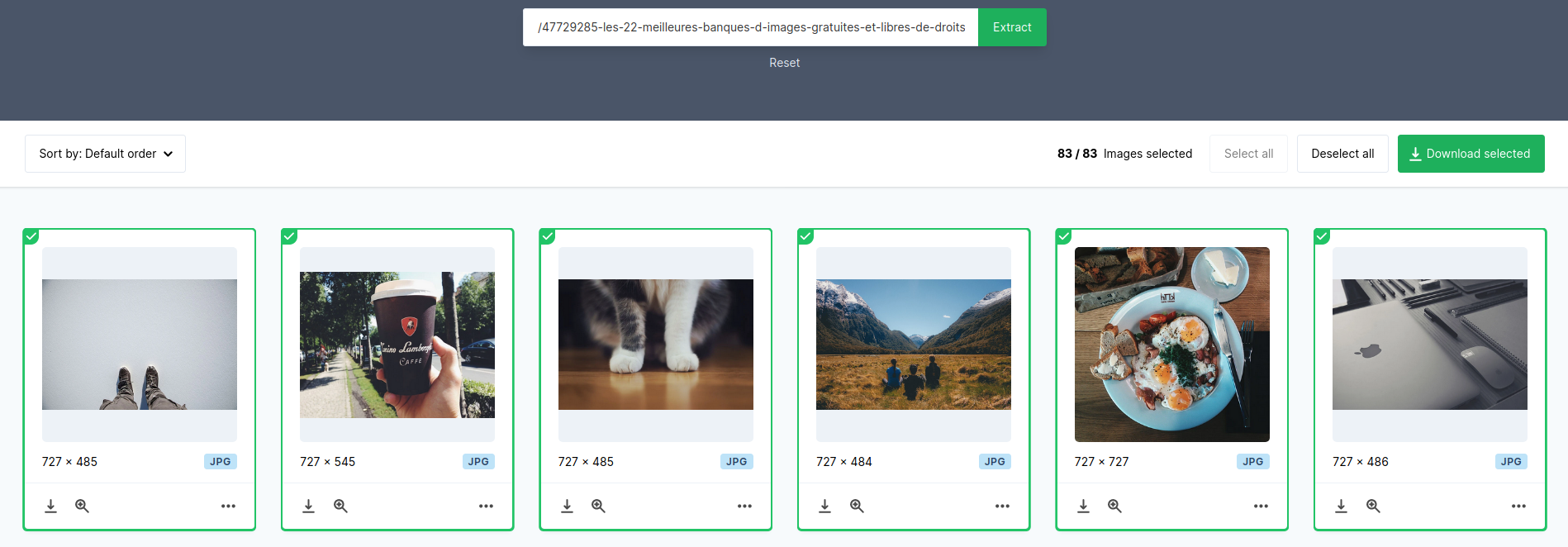Zoom into the cat paws image
Screen dimensions: 1568x547
tap(598, 506)
